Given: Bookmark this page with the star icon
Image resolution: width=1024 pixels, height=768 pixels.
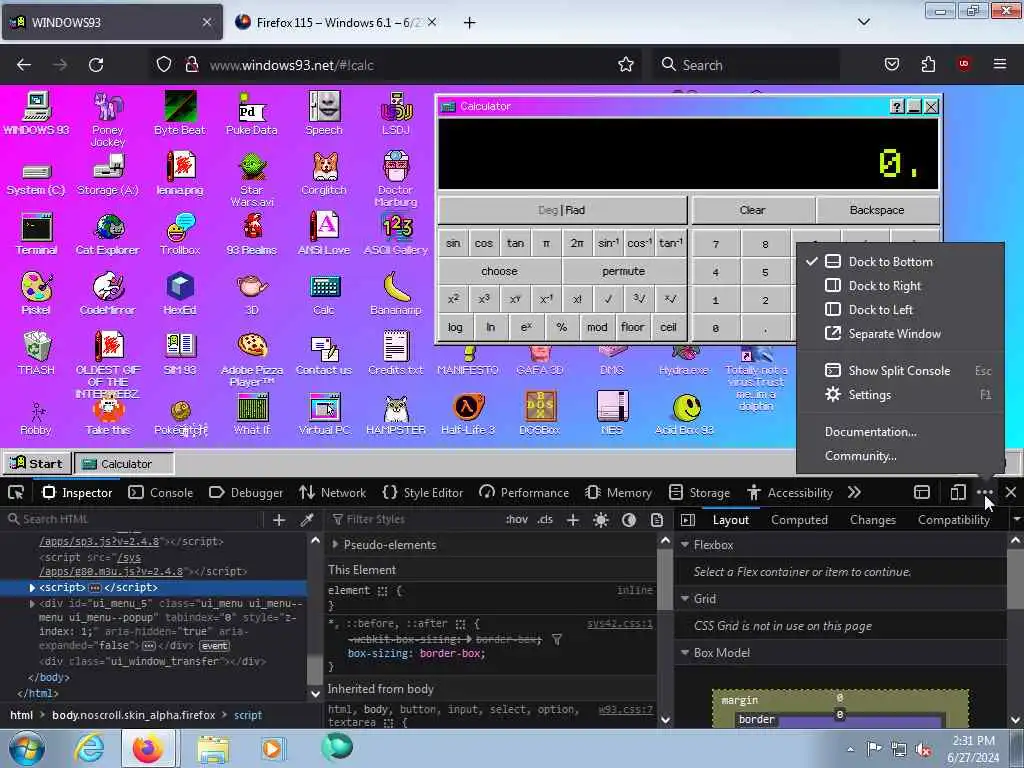Looking at the screenshot, I should [626, 65].
